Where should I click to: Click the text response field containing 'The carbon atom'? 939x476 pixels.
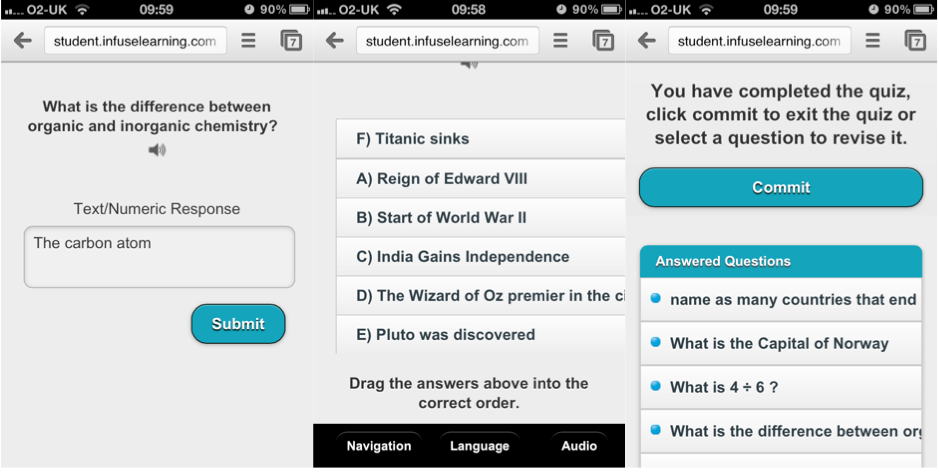pyautogui.click(x=159, y=257)
